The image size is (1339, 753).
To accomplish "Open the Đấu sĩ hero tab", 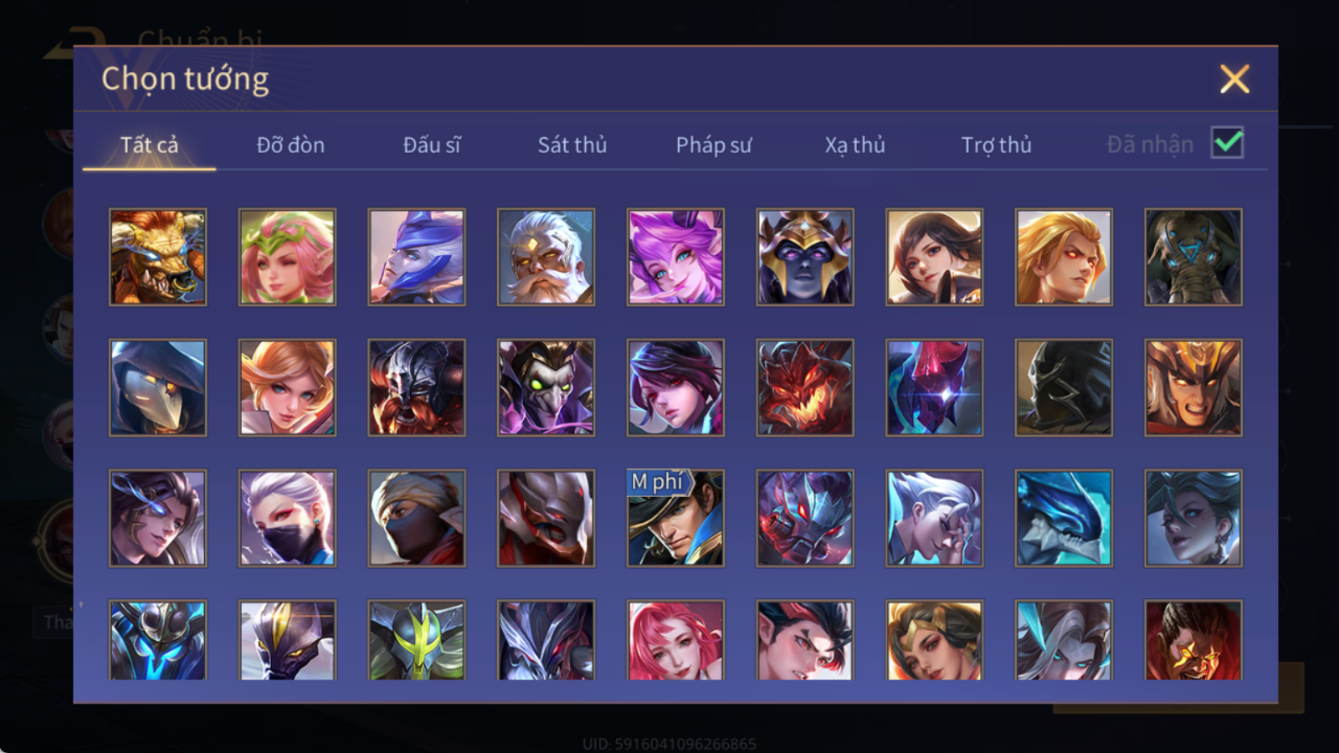I will click(432, 145).
